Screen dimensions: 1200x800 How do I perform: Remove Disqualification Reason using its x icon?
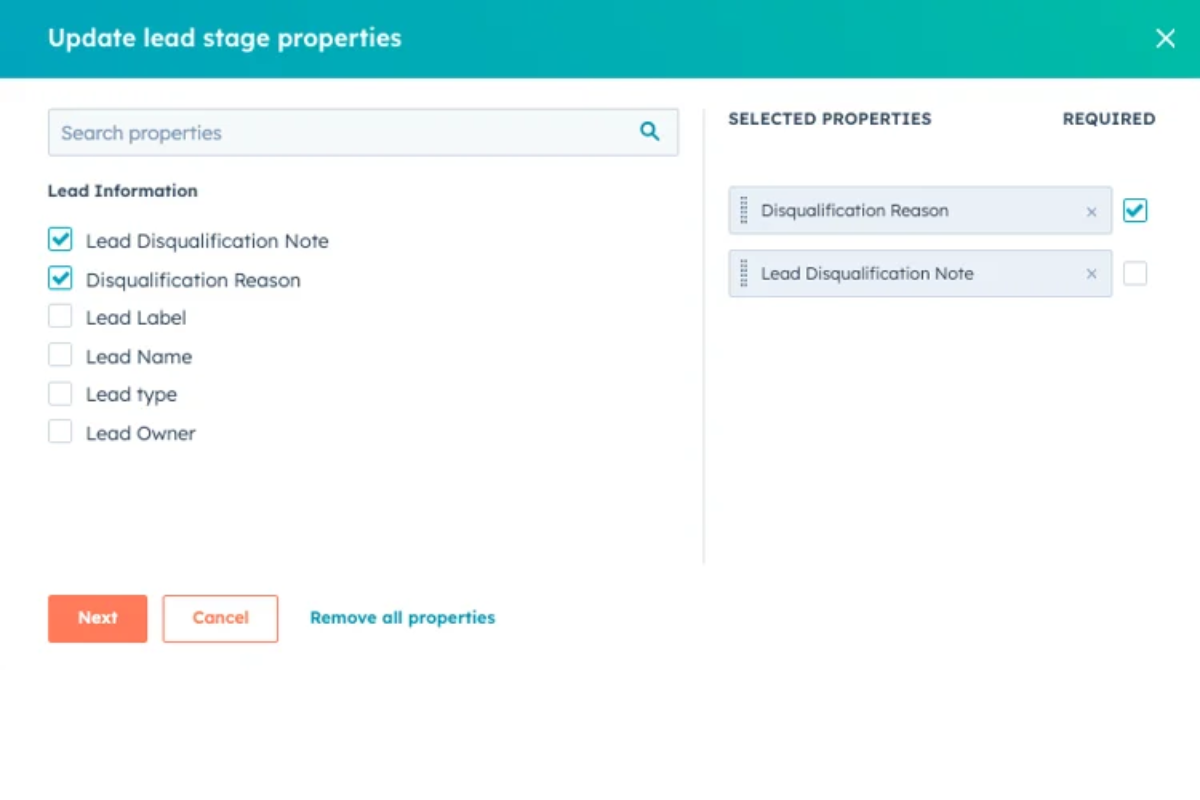click(x=1091, y=211)
